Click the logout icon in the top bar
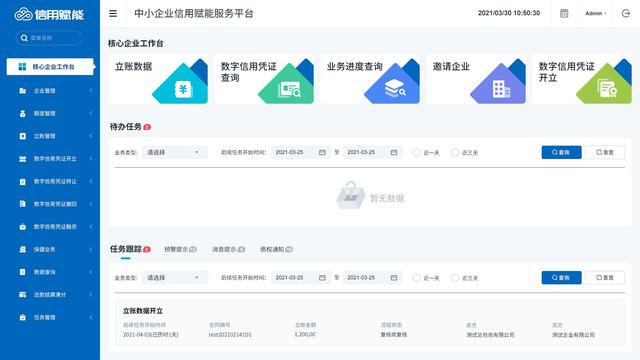The height and width of the screenshot is (360, 640). click(626, 13)
